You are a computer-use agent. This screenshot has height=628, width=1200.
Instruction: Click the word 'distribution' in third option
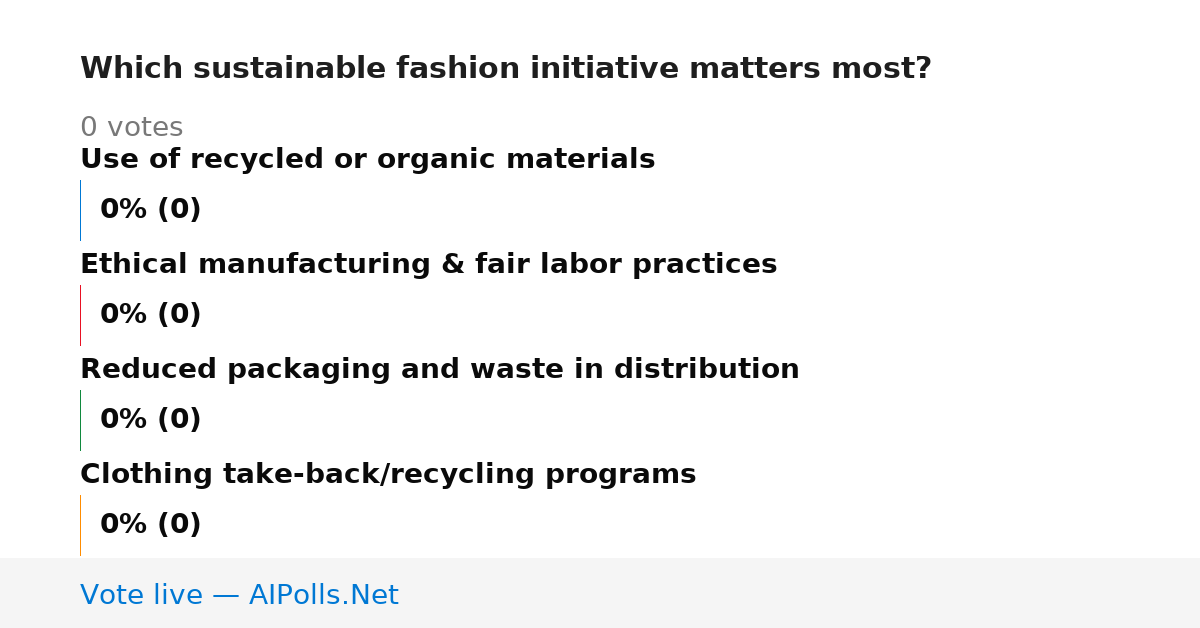pyautogui.click(x=706, y=370)
